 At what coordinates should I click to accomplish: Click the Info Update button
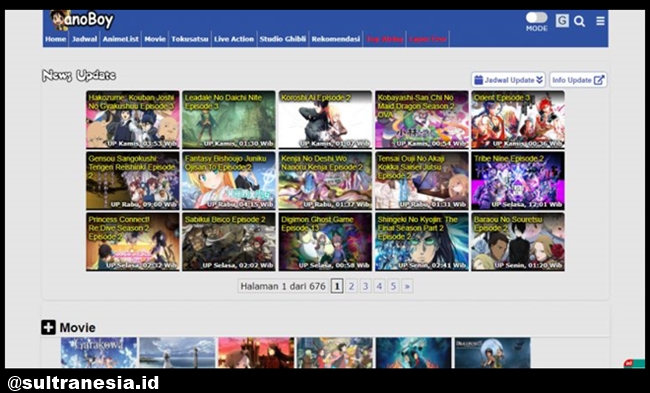(578, 80)
